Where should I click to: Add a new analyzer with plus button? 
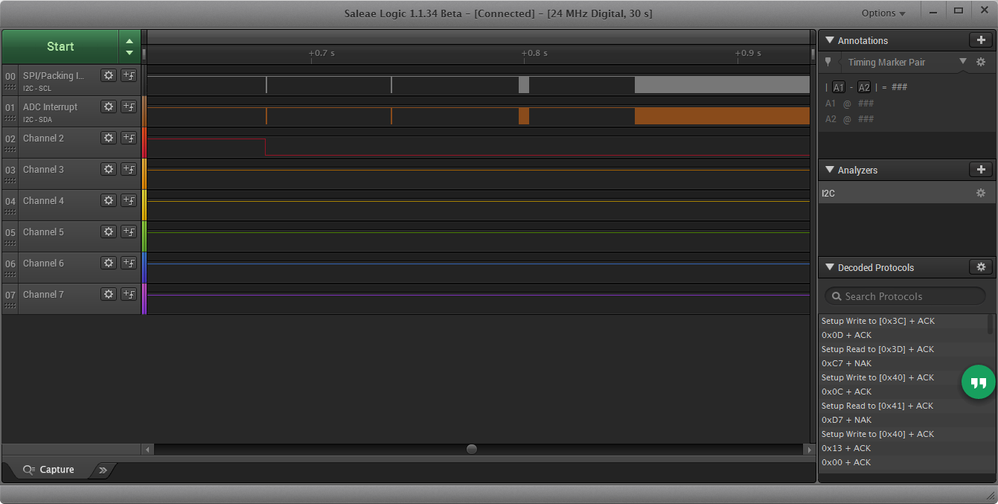981,169
